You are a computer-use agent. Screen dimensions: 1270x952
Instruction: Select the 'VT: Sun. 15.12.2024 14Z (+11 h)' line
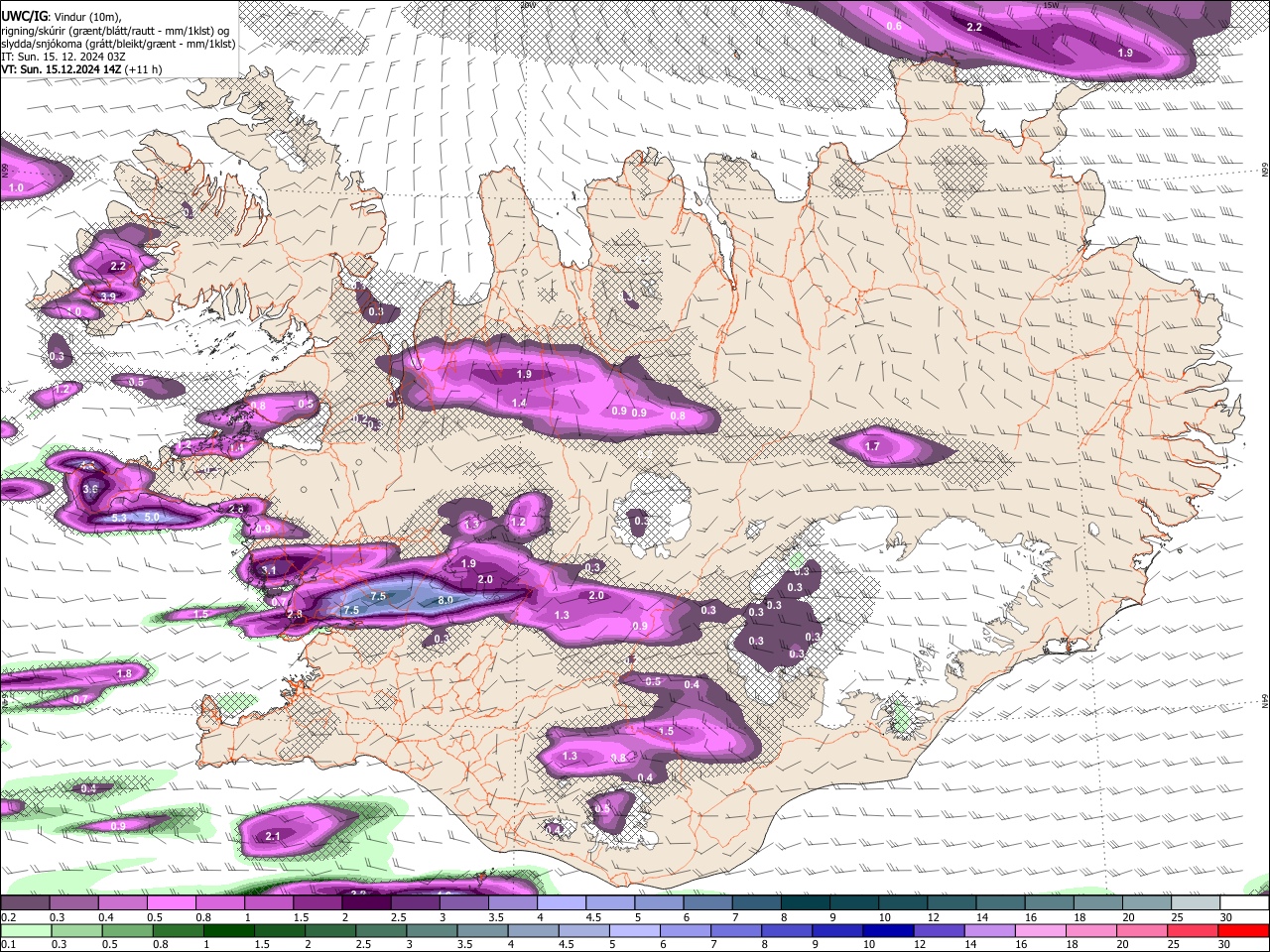coord(81,69)
